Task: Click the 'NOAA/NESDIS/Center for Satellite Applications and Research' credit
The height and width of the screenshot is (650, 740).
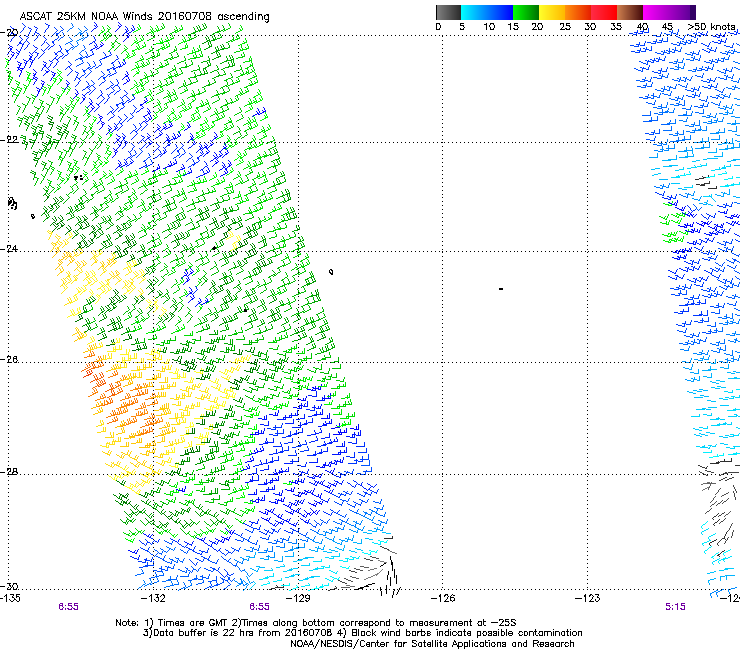Action: click(x=432, y=644)
